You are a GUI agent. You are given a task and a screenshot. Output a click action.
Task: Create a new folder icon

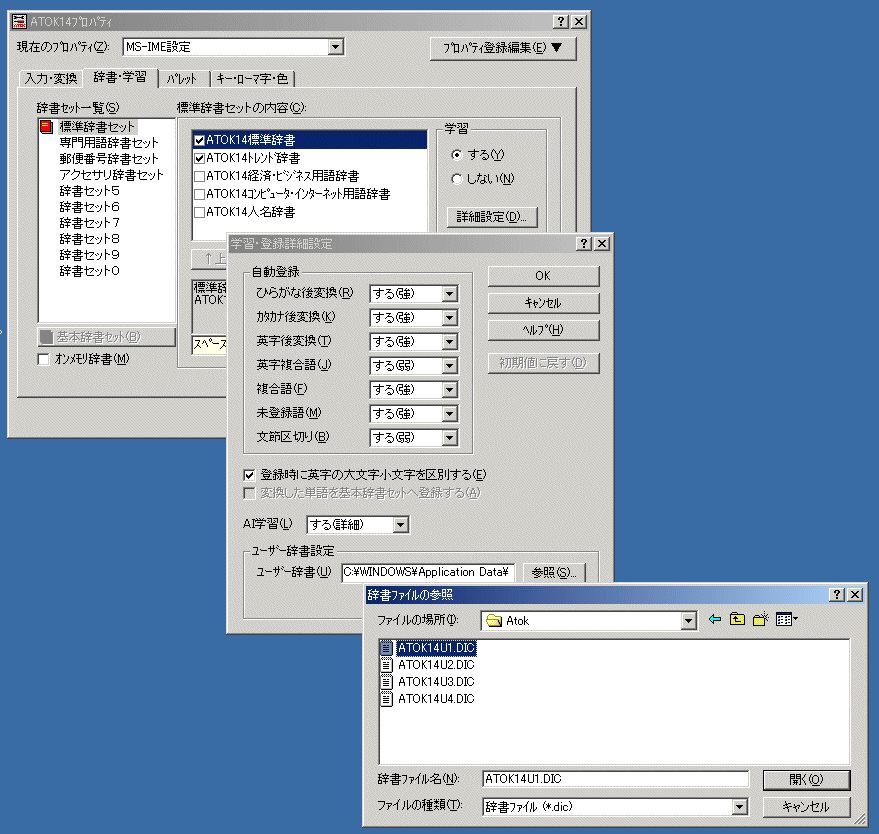pyautogui.click(x=760, y=619)
